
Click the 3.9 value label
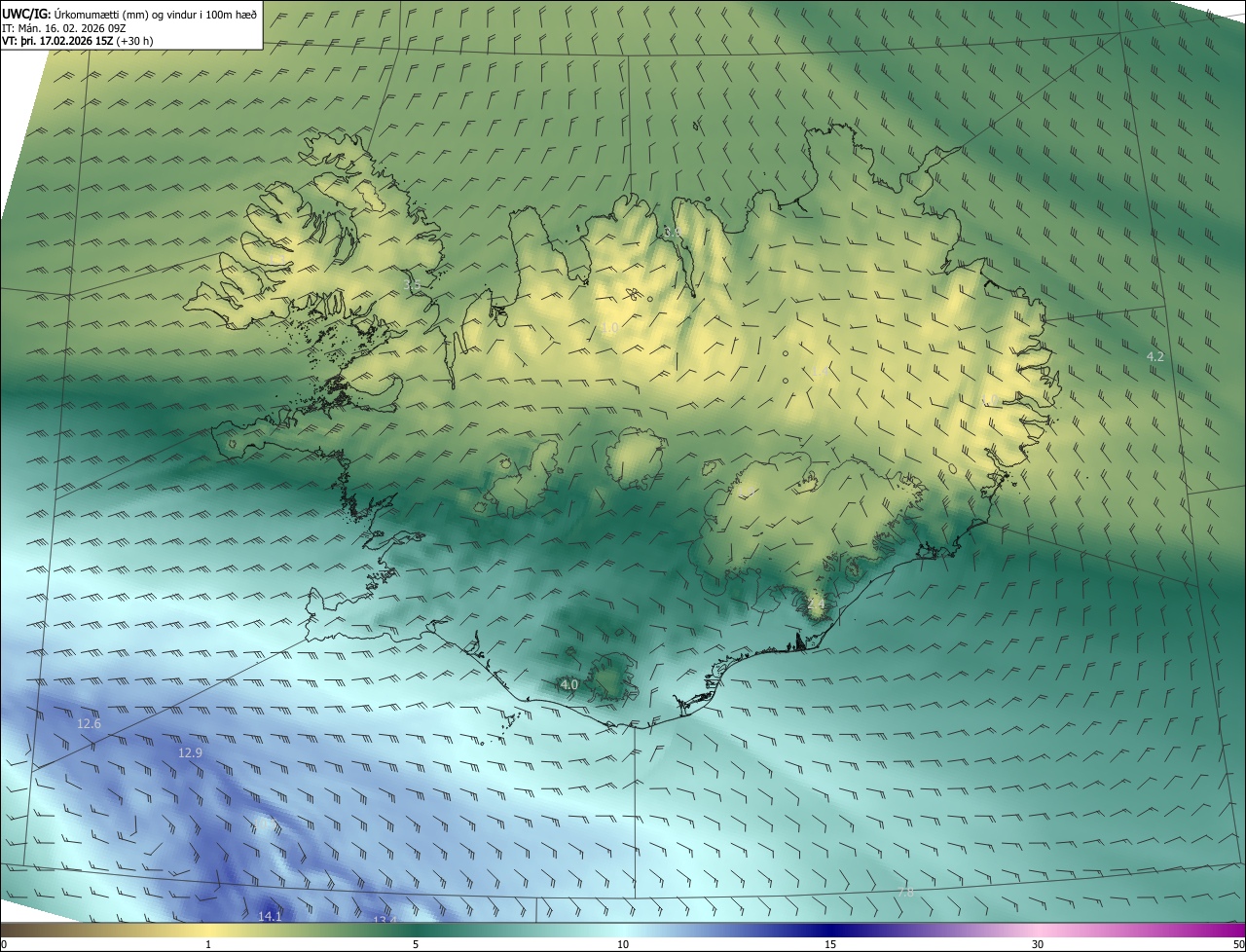(672, 233)
